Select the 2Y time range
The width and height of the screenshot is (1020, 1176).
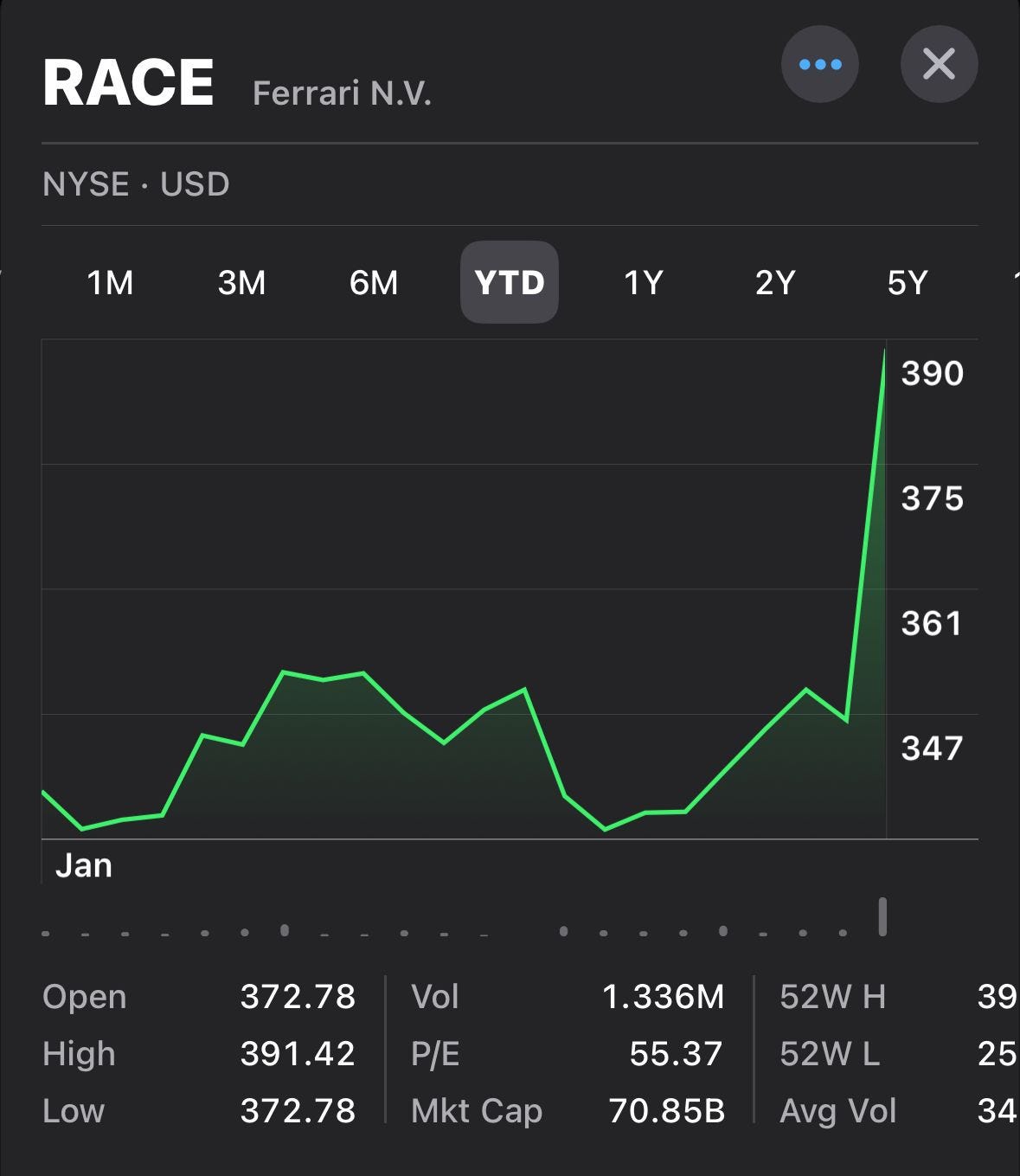(x=775, y=282)
